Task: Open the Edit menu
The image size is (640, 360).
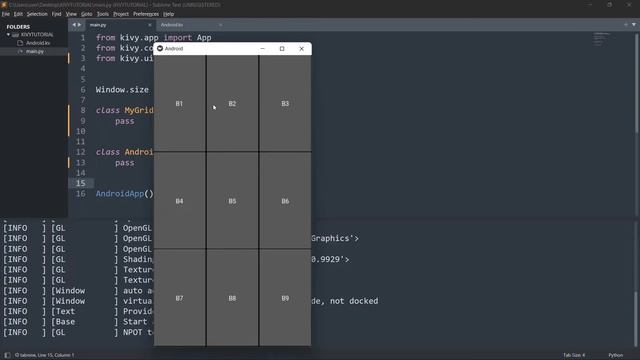Action: pyautogui.click(x=18, y=14)
